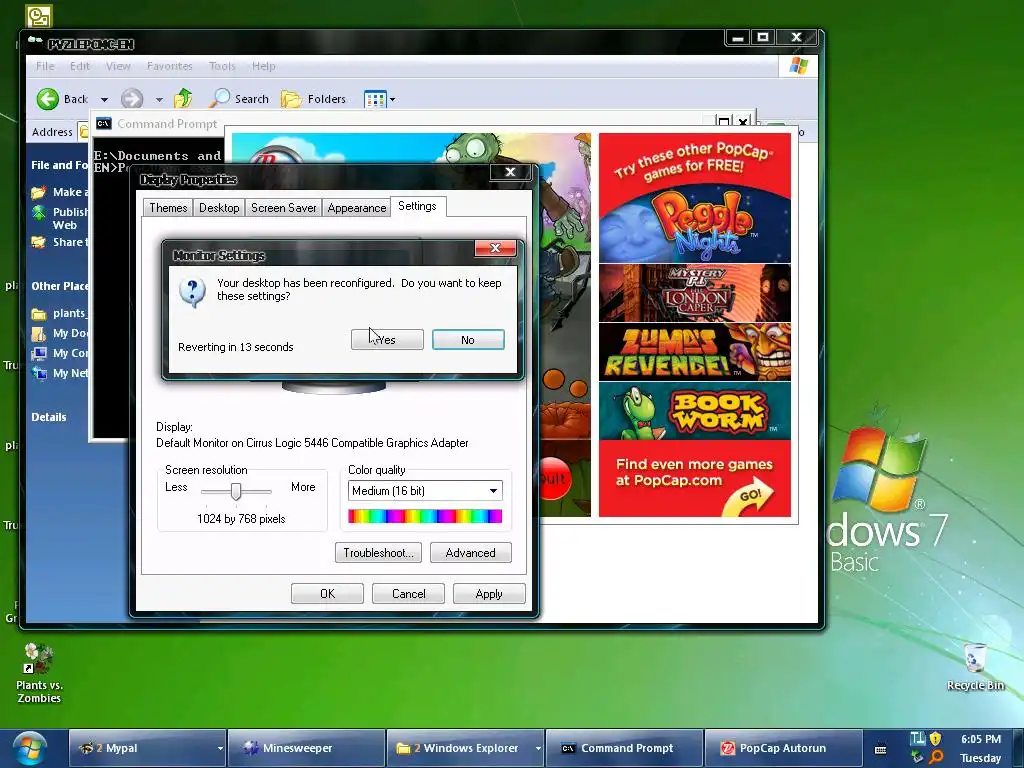Expand the Views dropdown arrow
Viewport: 1024px width, 768px height.
tap(392, 99)
